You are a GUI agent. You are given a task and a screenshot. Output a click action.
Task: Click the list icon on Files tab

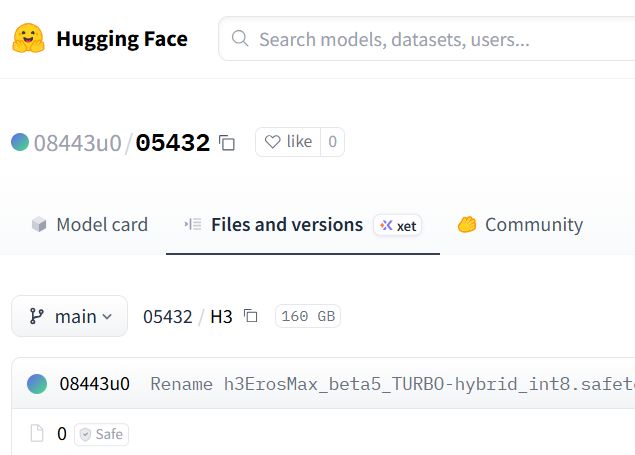193,224
